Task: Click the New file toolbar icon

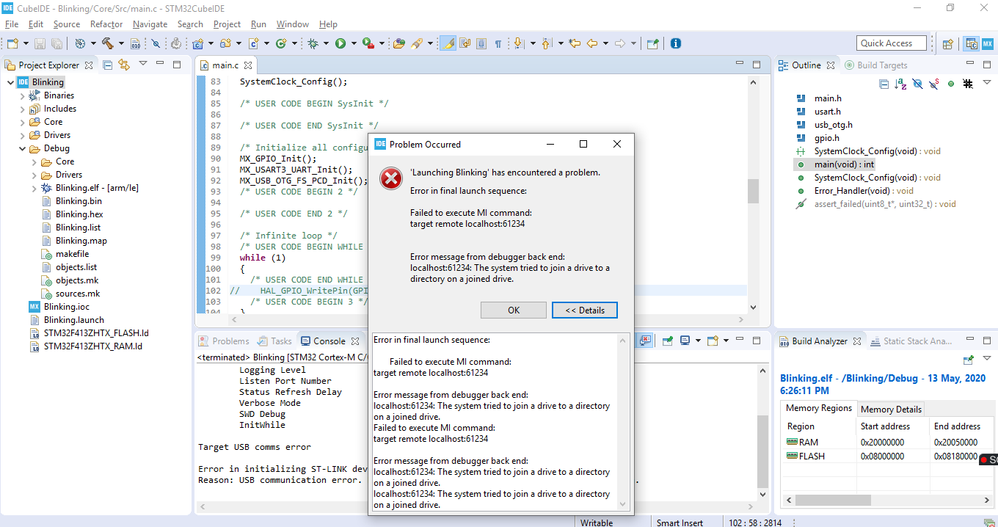Action: point(12,43)
